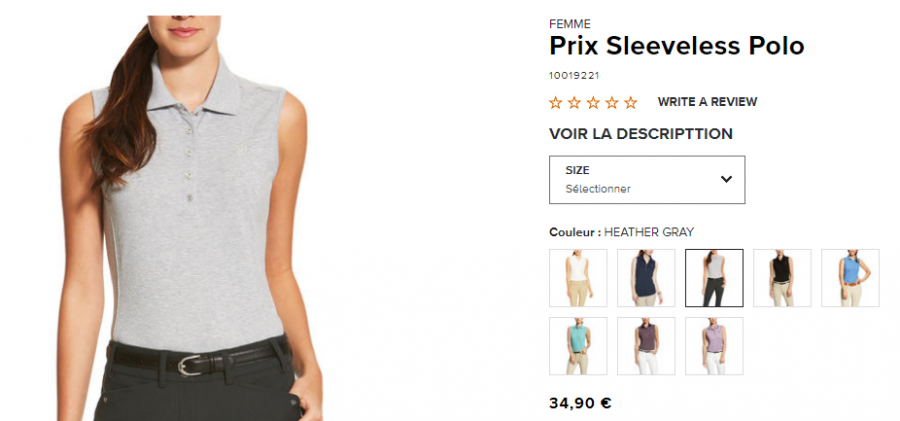Select the blue polo color swatch

850,278
